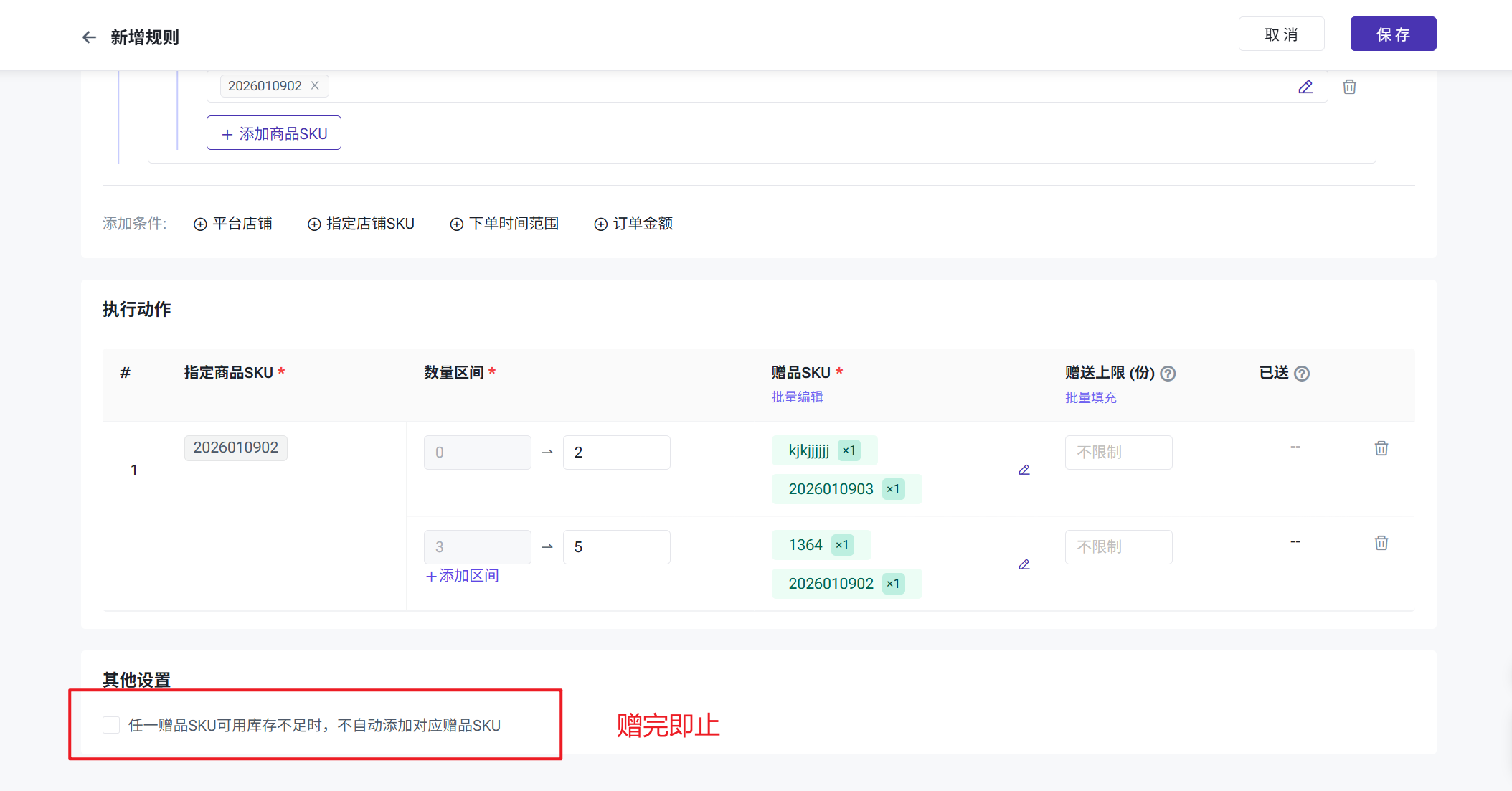
Task: Click the 添加商品SKU button
Action: [x=274, y=133]
